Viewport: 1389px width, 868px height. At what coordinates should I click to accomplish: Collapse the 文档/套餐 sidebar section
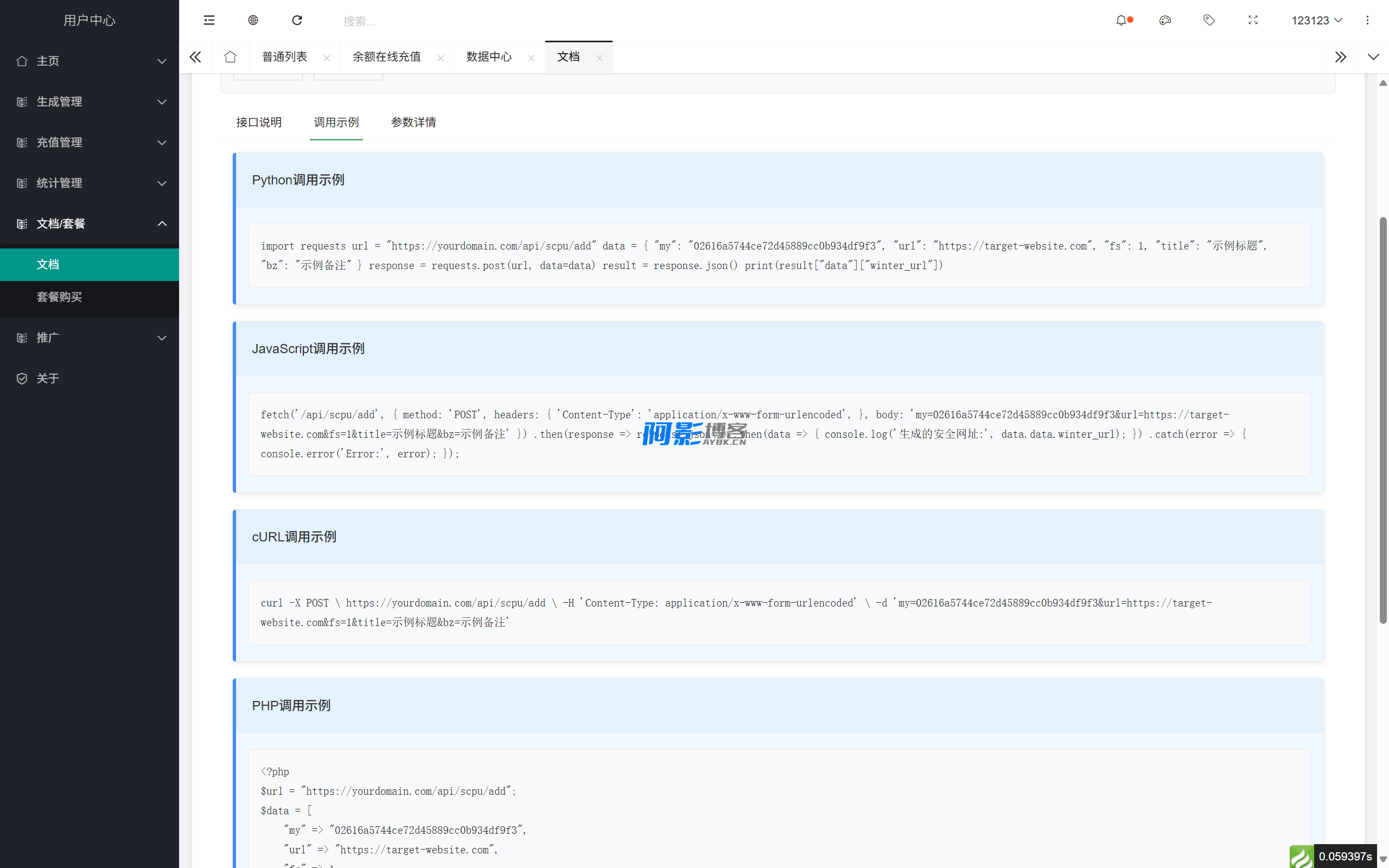click(x=90, y=224)
